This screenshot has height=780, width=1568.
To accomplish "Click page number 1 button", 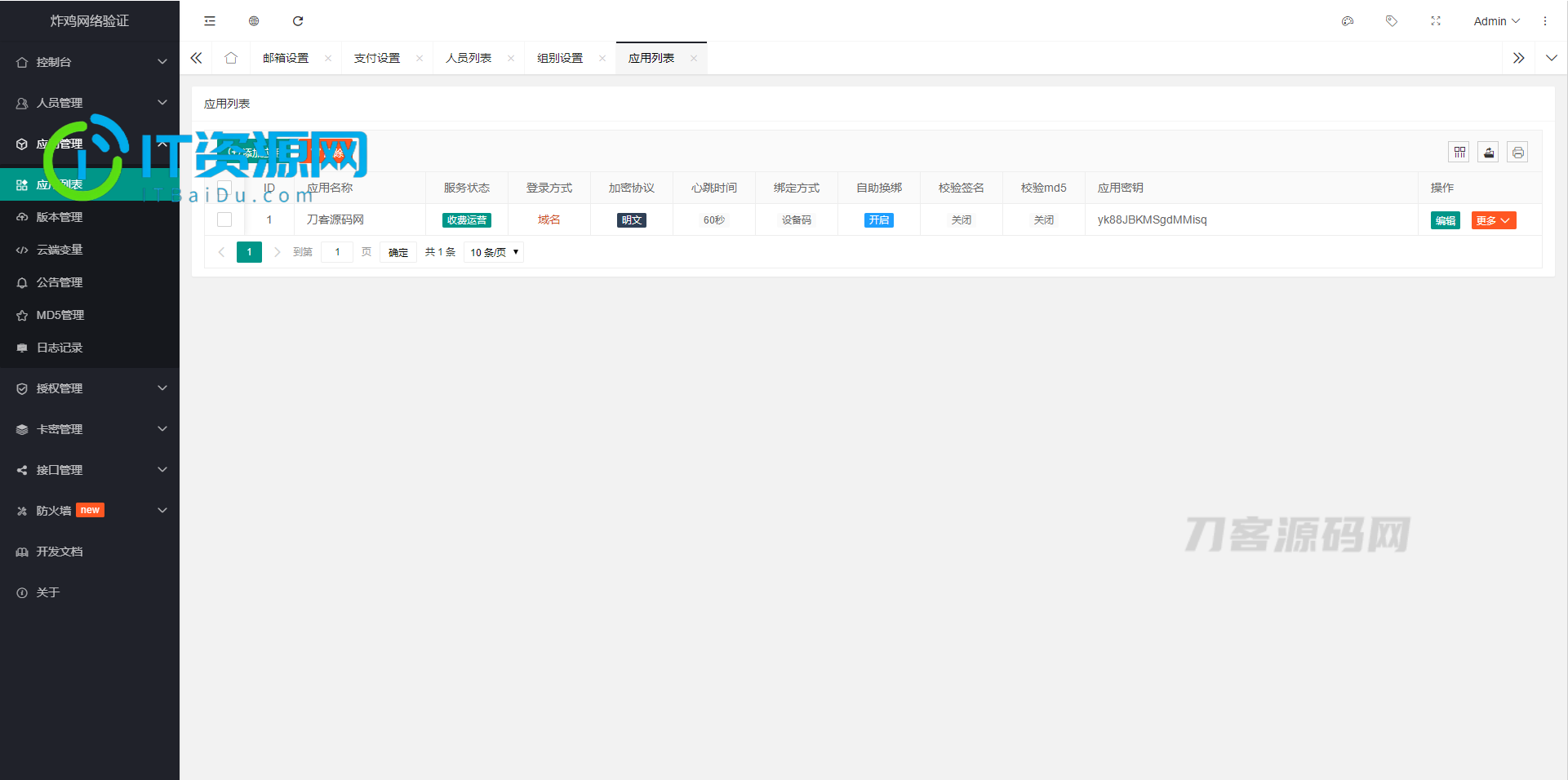I will coord(250,252).
